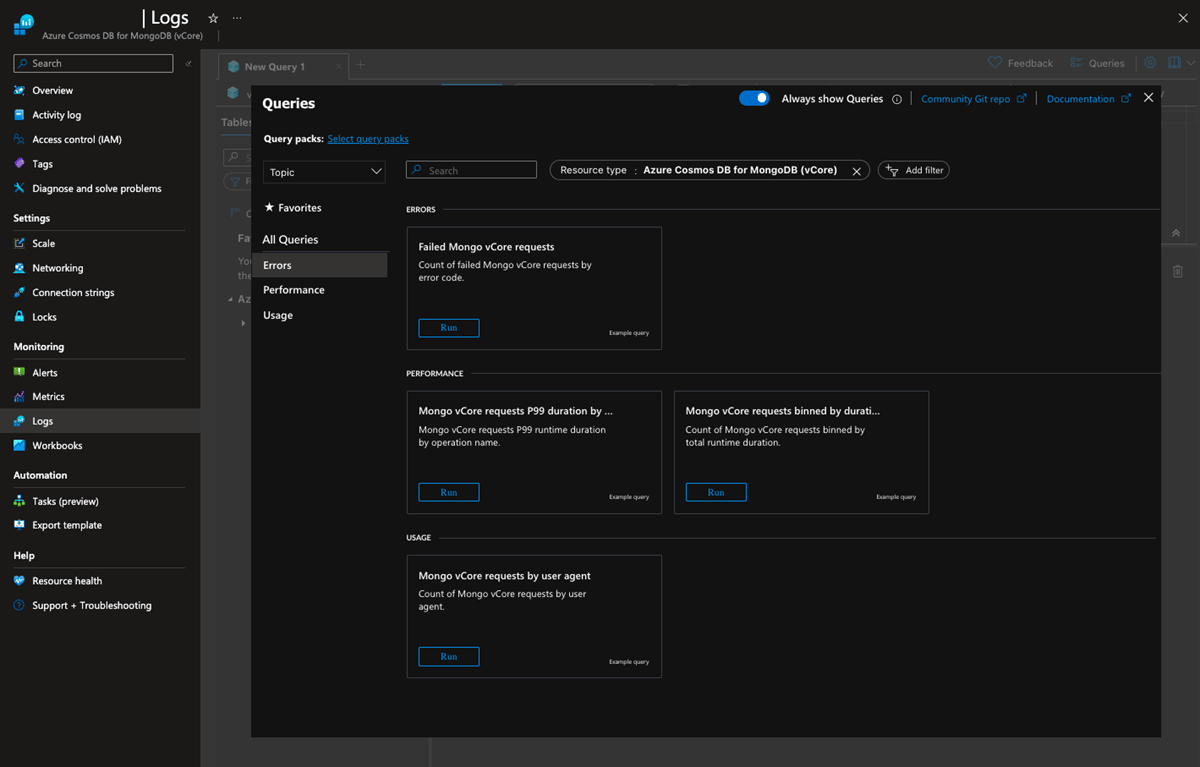Screen dimensions: 1200x767
Task: Click the Resource health heart icon
Action: (20, 581)
